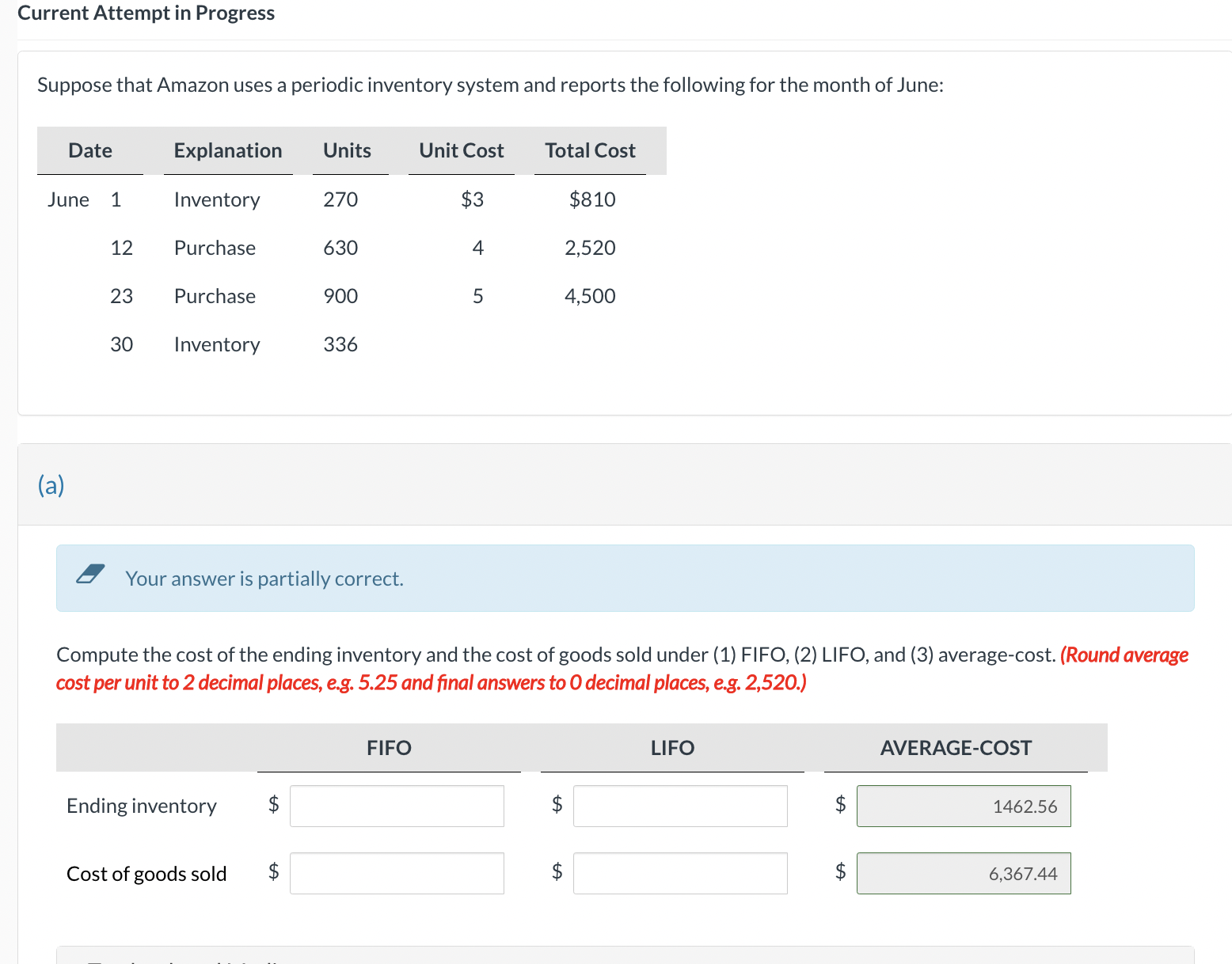Click the 336 units cell
1232x964 pixels.
click(340, 344)
